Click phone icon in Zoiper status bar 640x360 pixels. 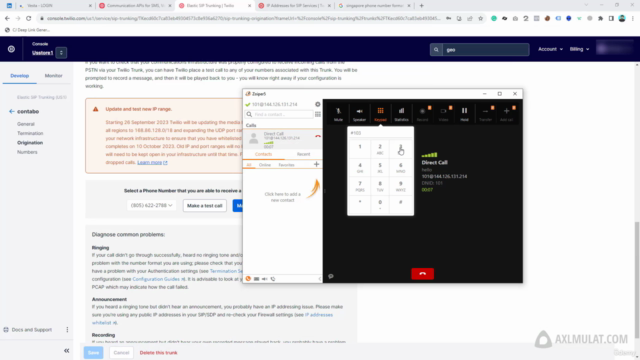click(x=273, y=279)
